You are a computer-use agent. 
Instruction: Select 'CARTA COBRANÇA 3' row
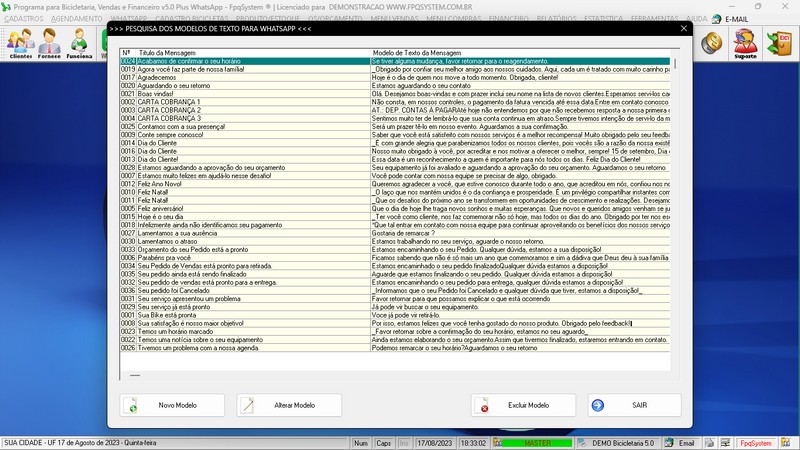click(x=395, y=118)
